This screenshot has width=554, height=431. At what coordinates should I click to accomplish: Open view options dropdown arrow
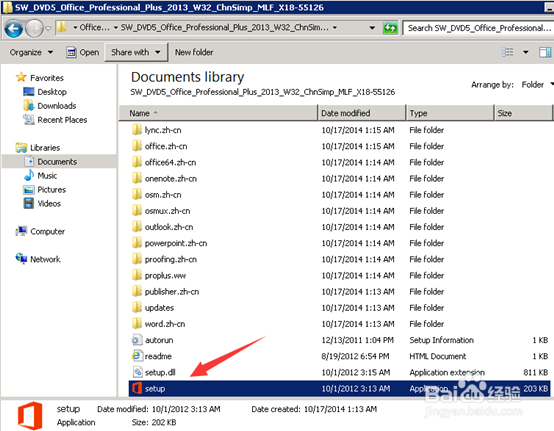tap(526, 52)
